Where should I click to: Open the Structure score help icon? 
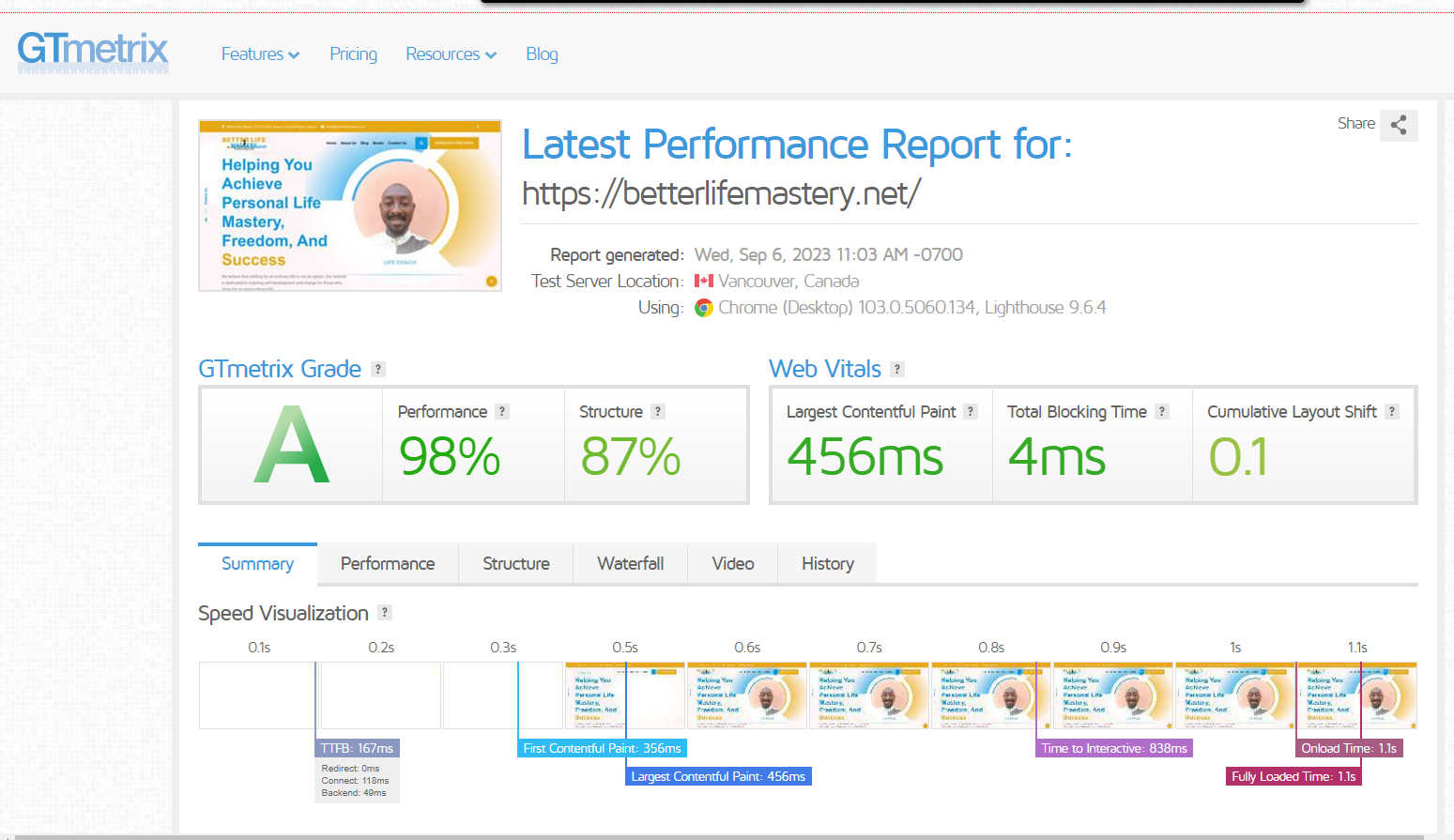[x=658, y=412]
